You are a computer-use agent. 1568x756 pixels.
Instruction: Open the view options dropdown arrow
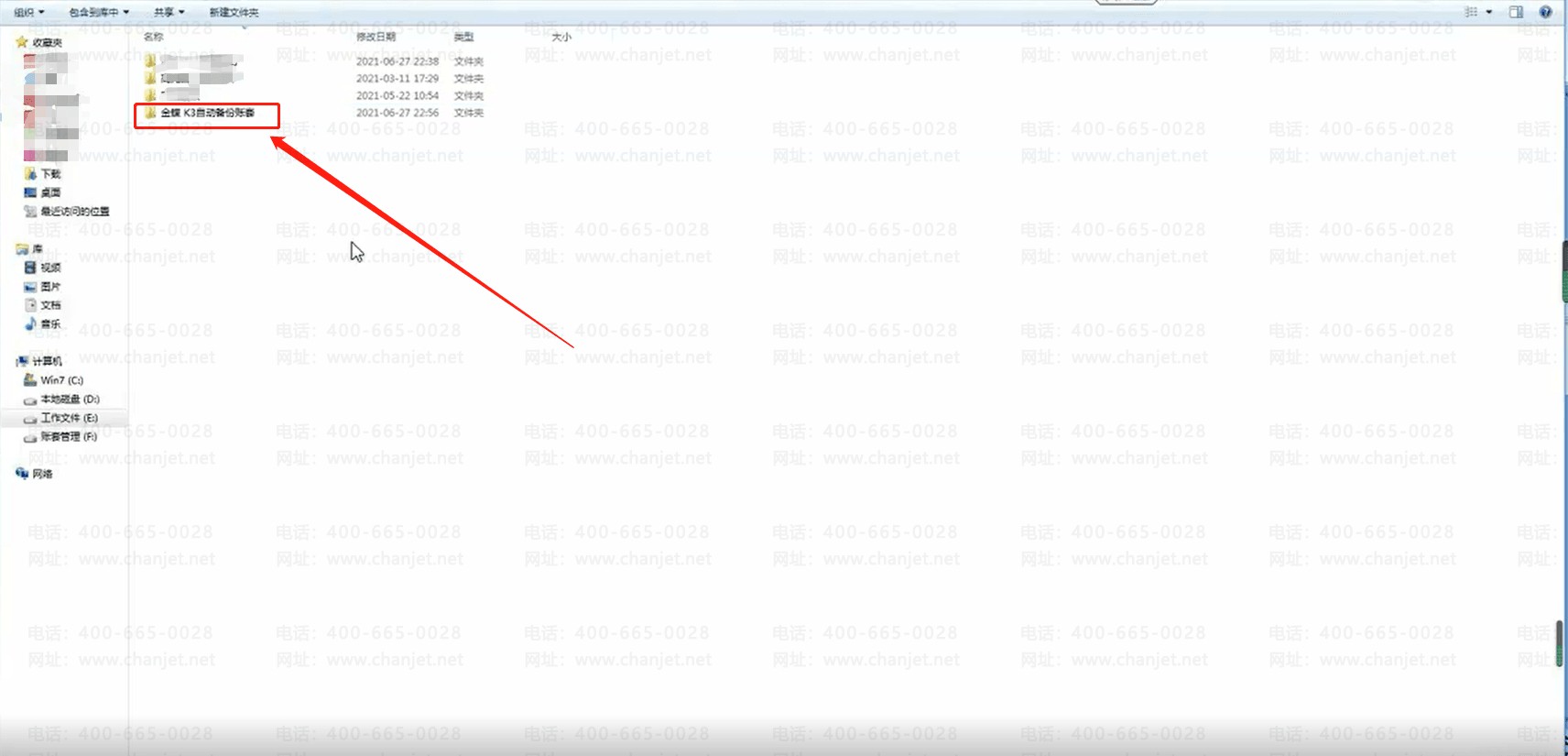(x=1489, y=12)
